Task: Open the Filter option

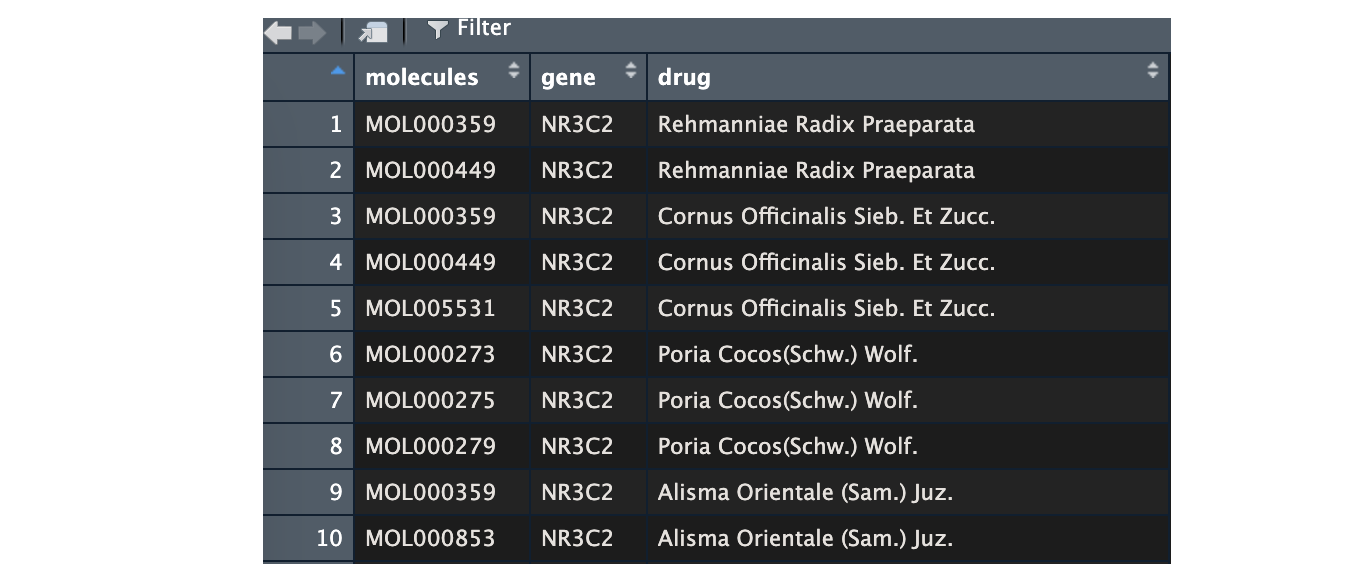Action: (469, 29)
